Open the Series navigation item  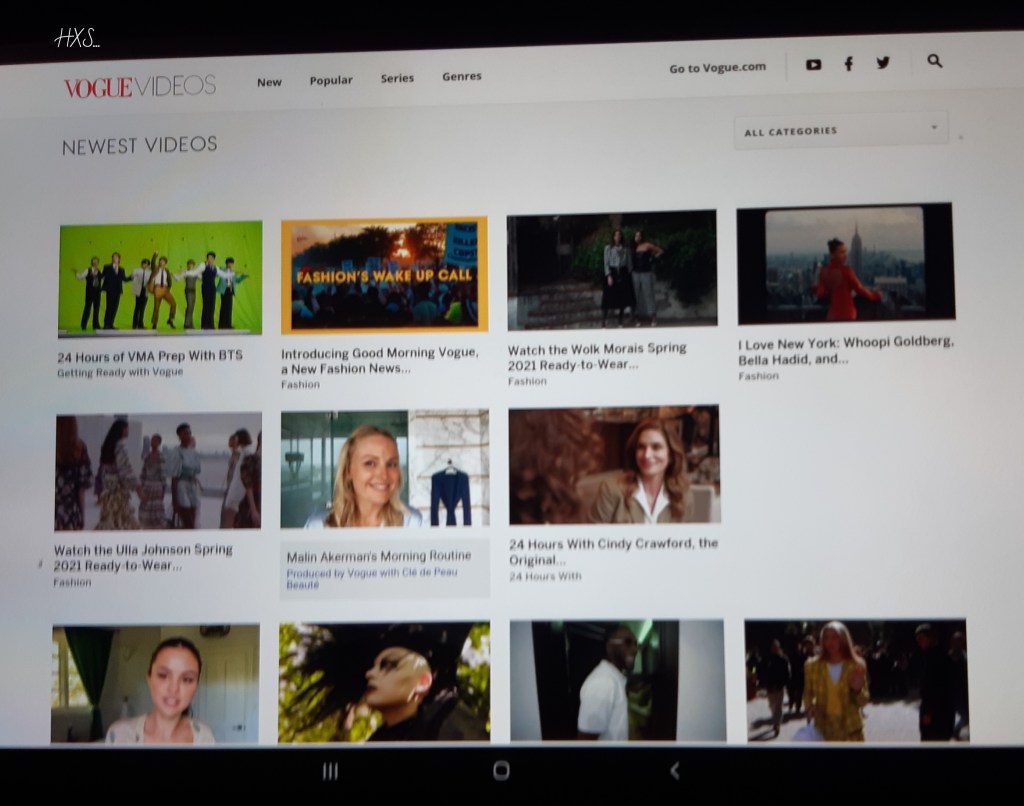tap(397, 78)
